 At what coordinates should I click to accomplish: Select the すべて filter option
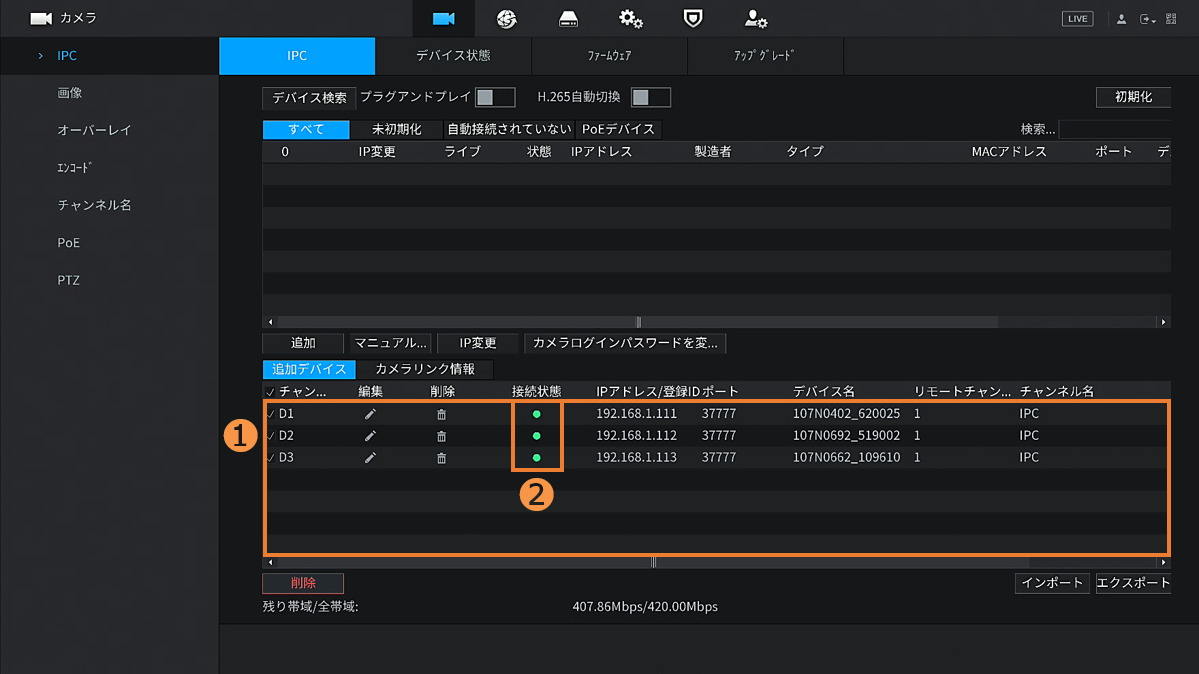[306, 129]
